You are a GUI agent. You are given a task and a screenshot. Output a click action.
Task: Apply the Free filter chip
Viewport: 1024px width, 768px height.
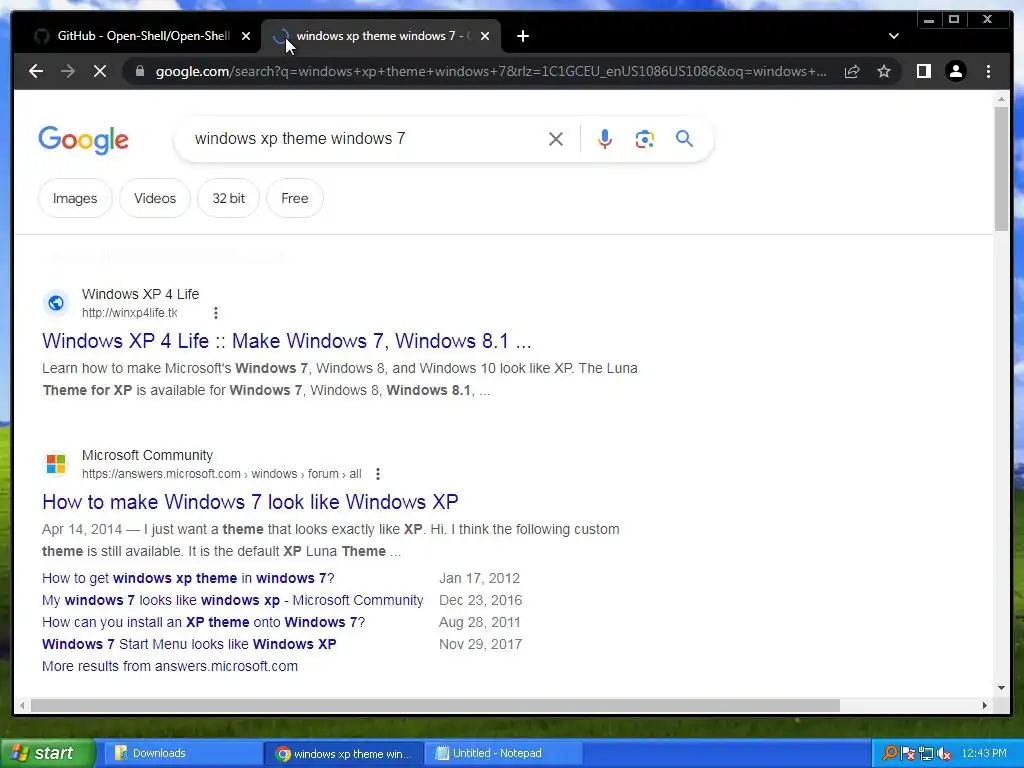tap(295, 198)
